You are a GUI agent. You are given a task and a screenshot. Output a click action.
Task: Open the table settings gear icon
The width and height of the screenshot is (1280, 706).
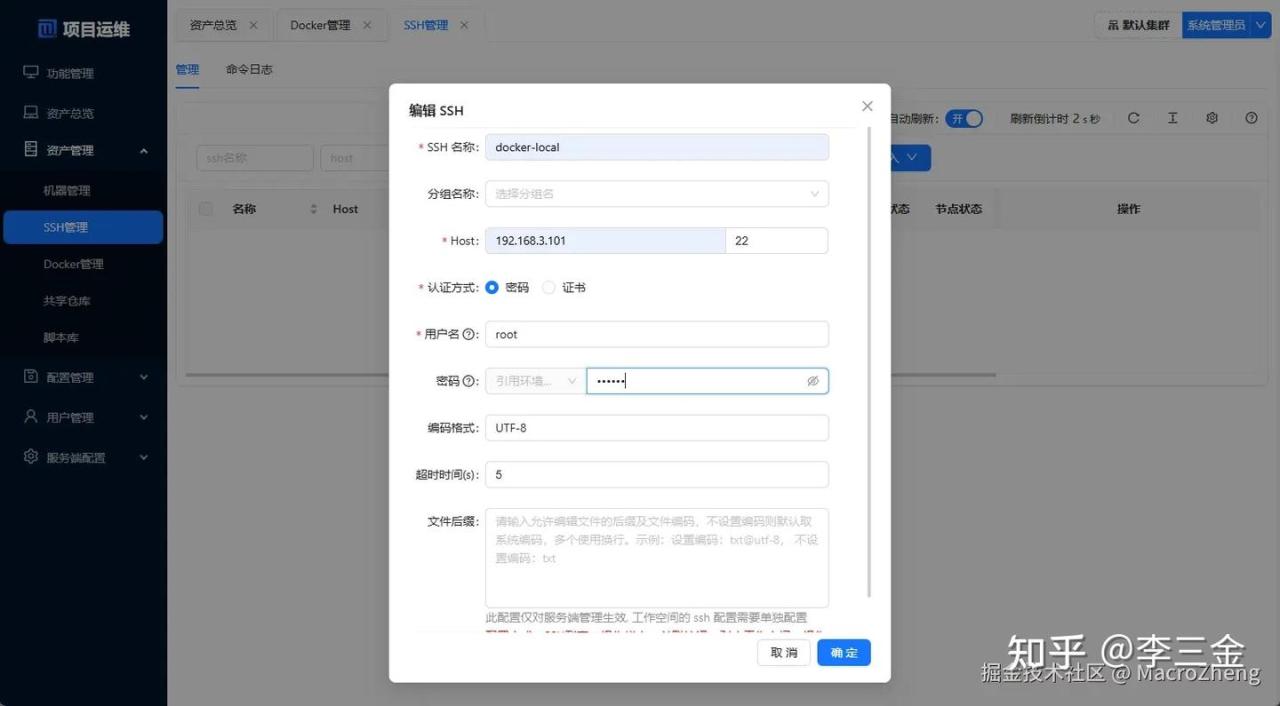tap(1212, 118)
